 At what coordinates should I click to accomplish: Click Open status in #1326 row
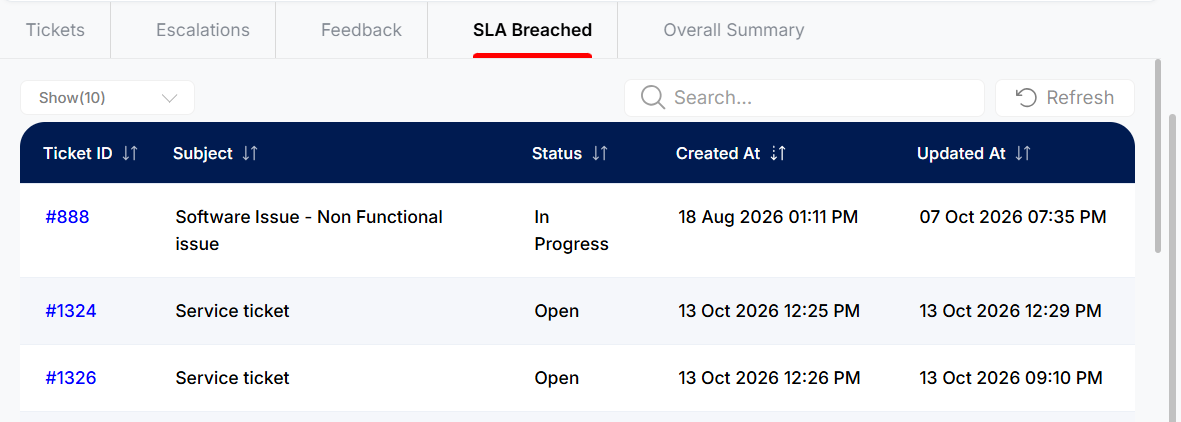(557, 378)
